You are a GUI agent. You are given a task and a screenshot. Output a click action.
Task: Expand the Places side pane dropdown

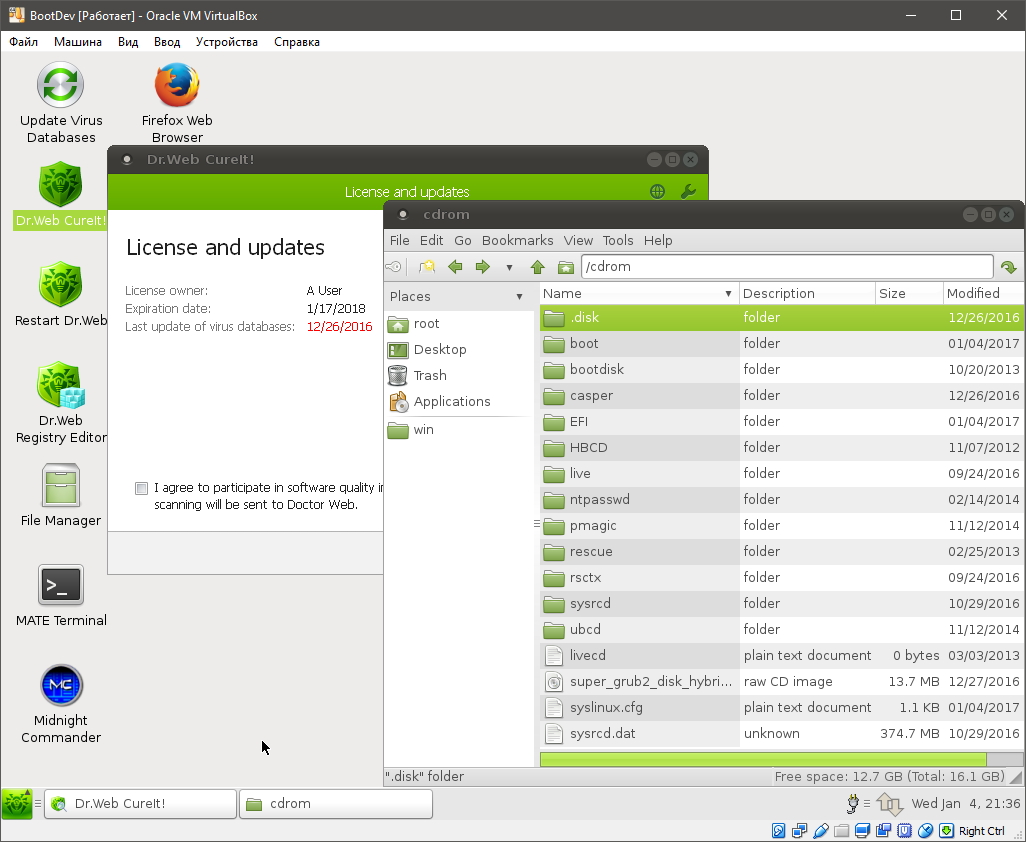(519, 296)
